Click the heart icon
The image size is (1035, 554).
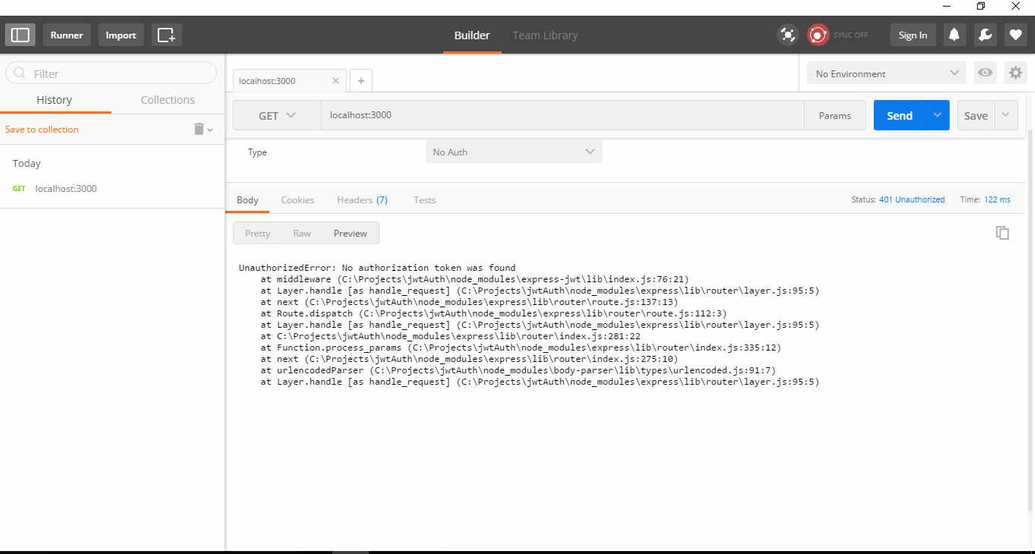coord(1015,35)
